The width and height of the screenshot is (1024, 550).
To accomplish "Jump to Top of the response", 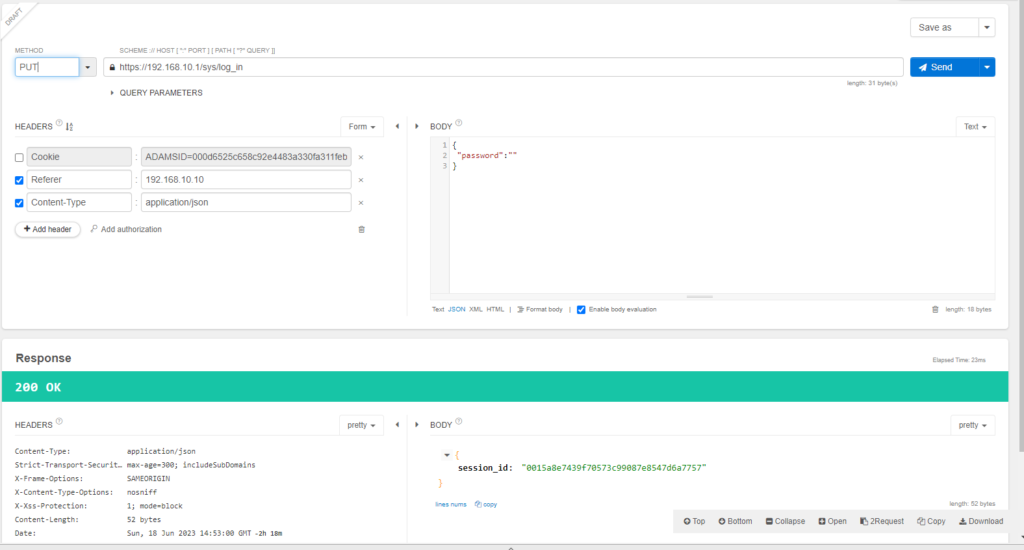I will pyautogui.click(x=694, y=521).
